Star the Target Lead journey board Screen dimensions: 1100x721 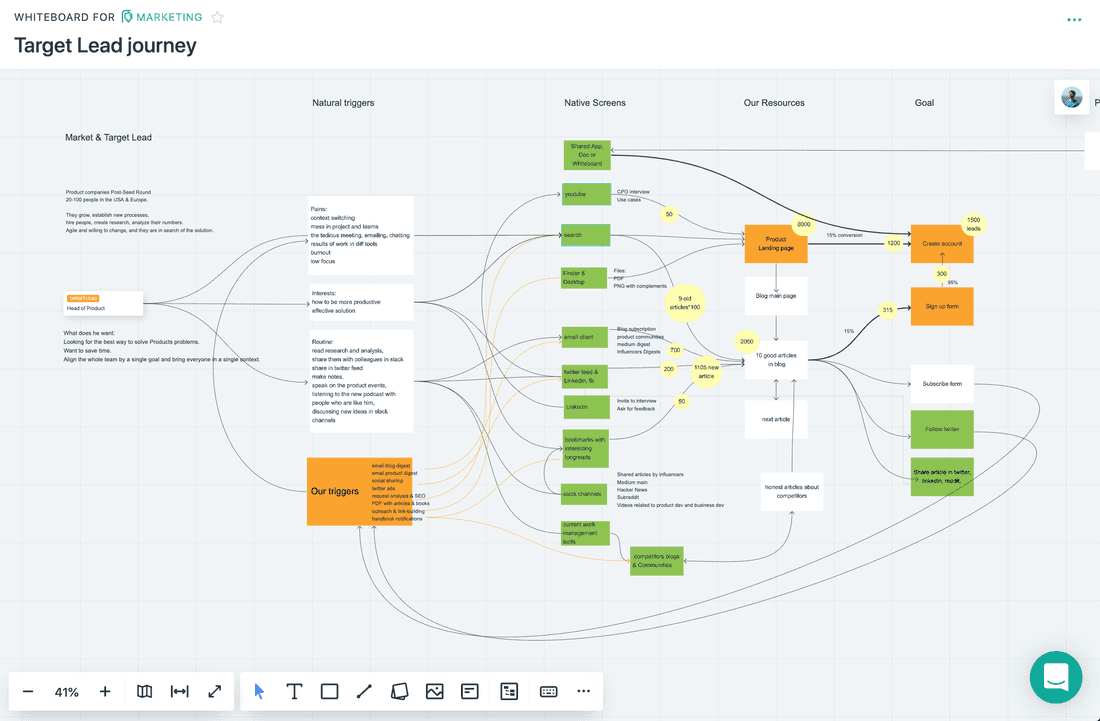click(x=217, y=17)
